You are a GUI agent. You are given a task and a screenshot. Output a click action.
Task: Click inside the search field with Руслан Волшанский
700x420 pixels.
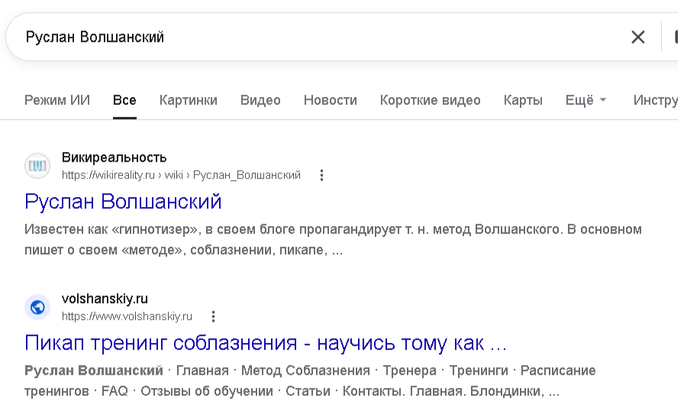(312, 37)
